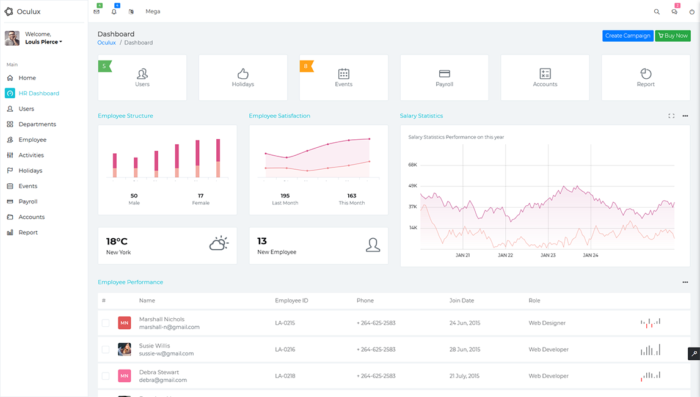This screenshot has width=700, height=397.
Task: Click the Accounts icon in the sidebar
Action: pyautogui.click(x=10, y=217)
